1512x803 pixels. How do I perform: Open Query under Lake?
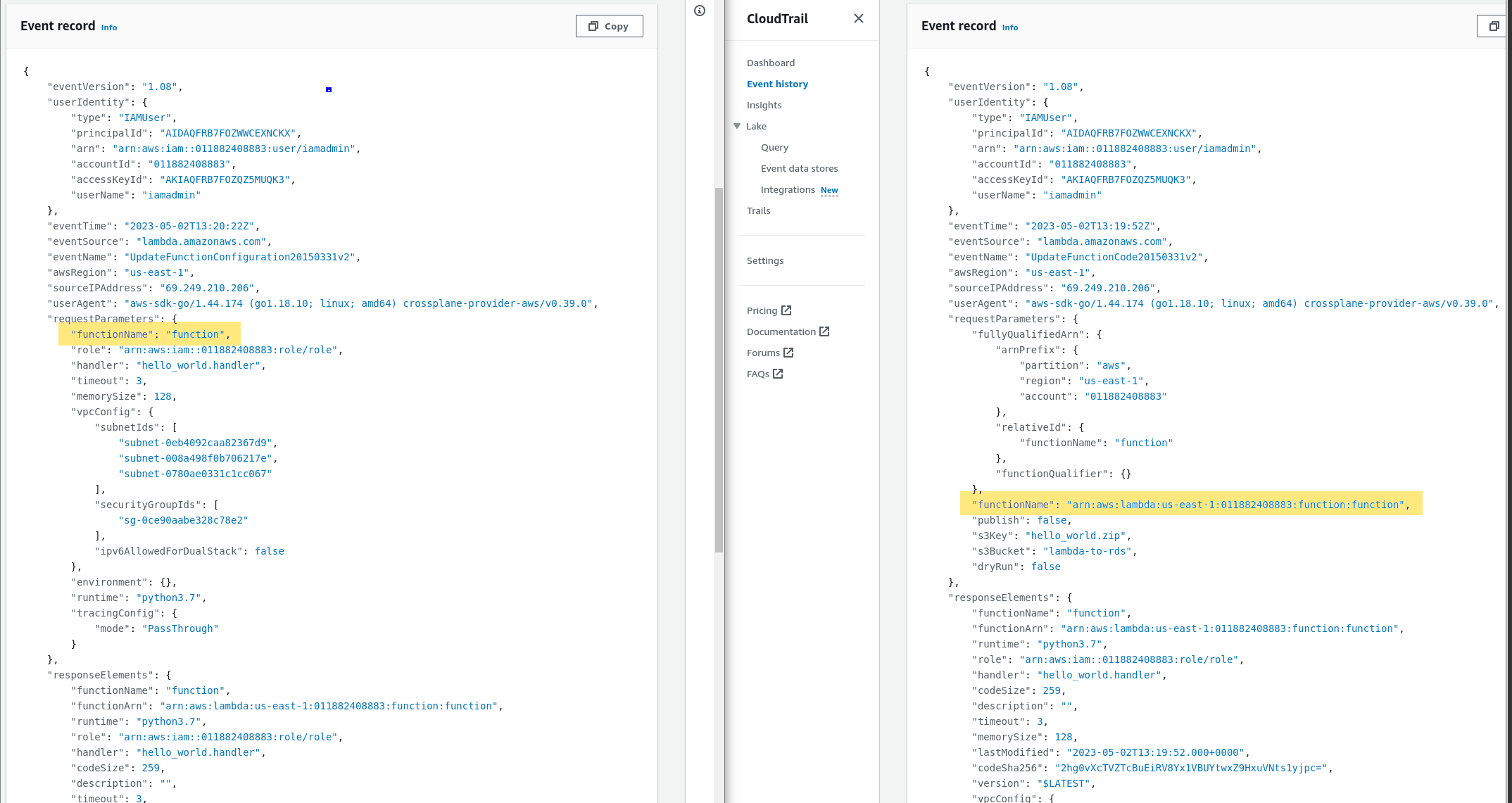click(774, 147)
